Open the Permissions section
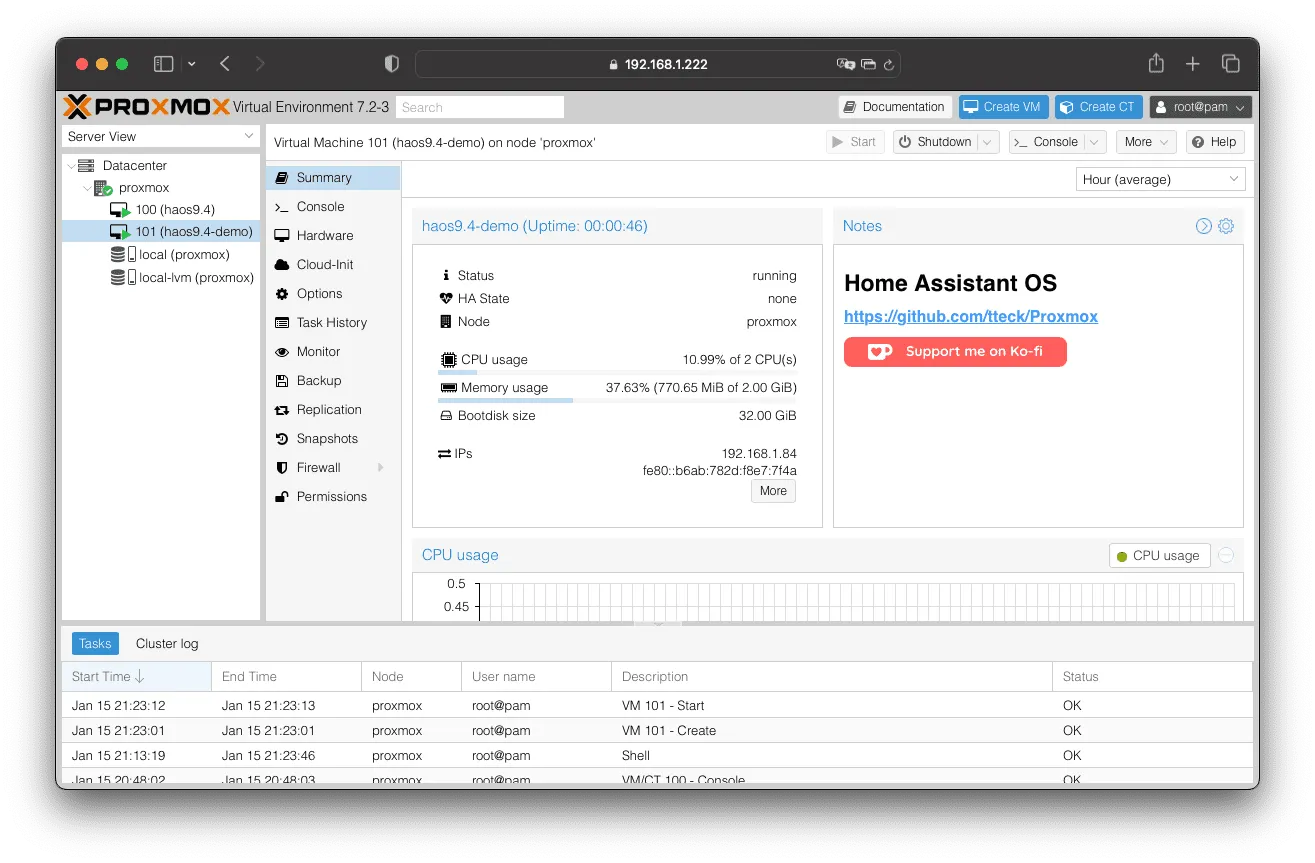The height and width of the screenshot is (863, 1315). 332,497
